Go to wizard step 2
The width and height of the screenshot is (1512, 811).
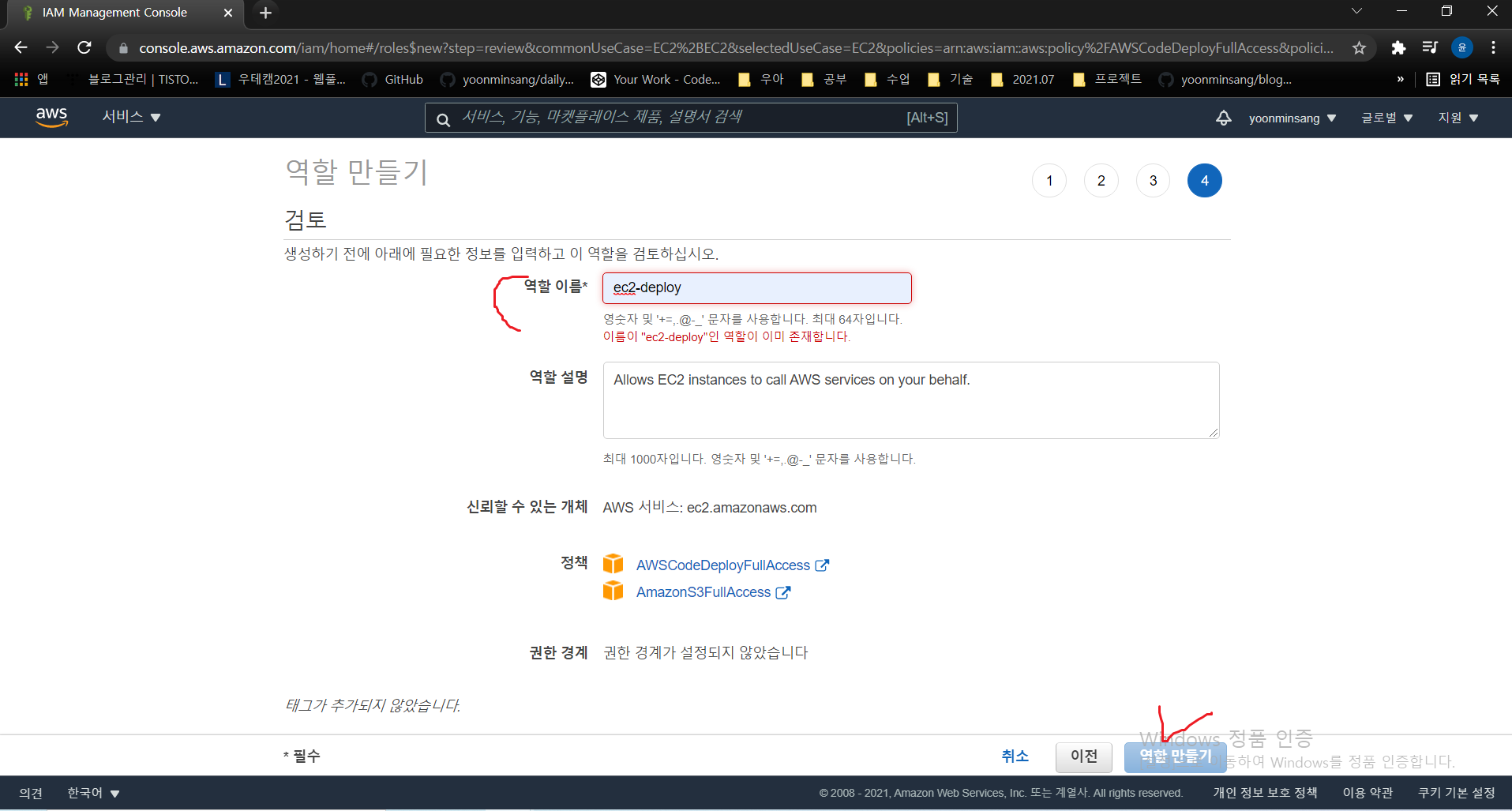tap(1101, 181)
